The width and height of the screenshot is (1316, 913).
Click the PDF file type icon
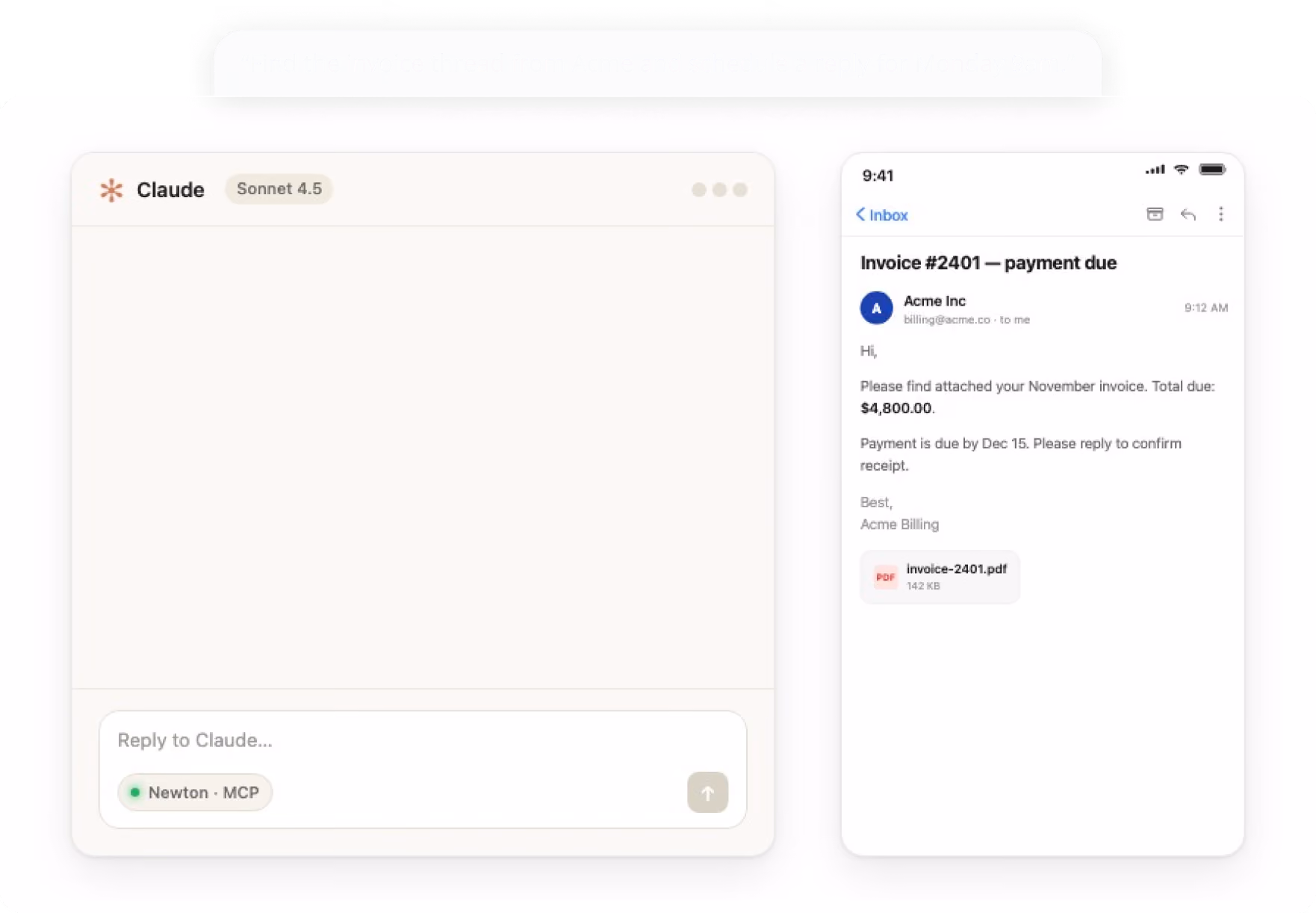pos(885,577)
